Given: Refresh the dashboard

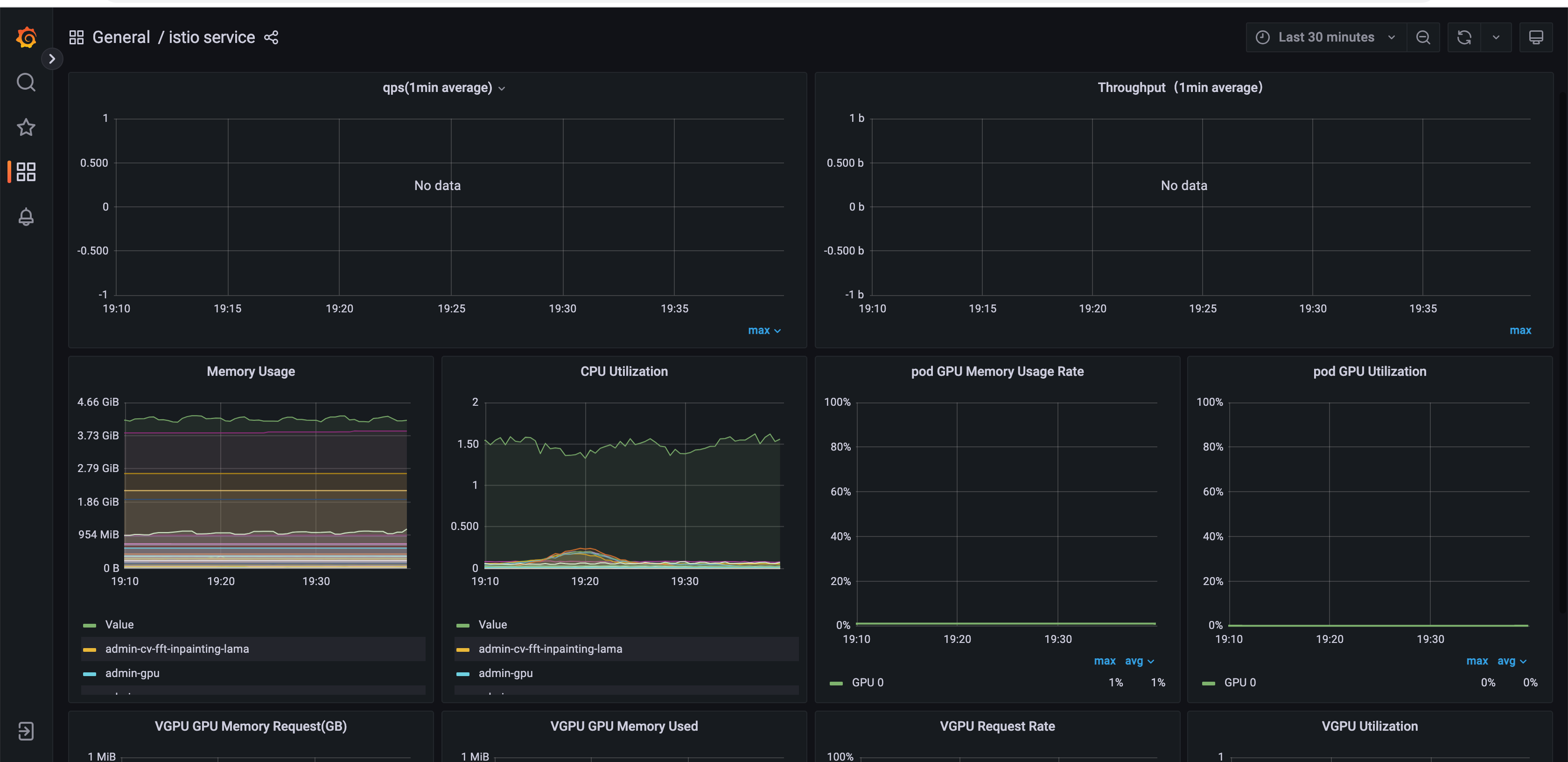Looking at the screenshot, I should point(1464,38).
